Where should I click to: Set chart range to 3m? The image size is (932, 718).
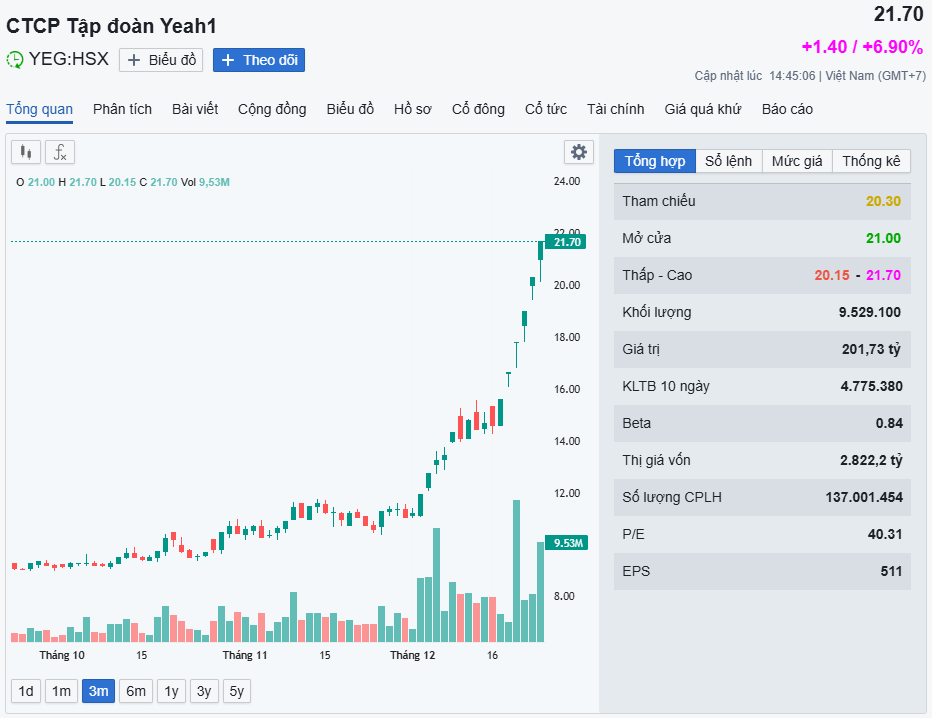(x=99, y=691)
